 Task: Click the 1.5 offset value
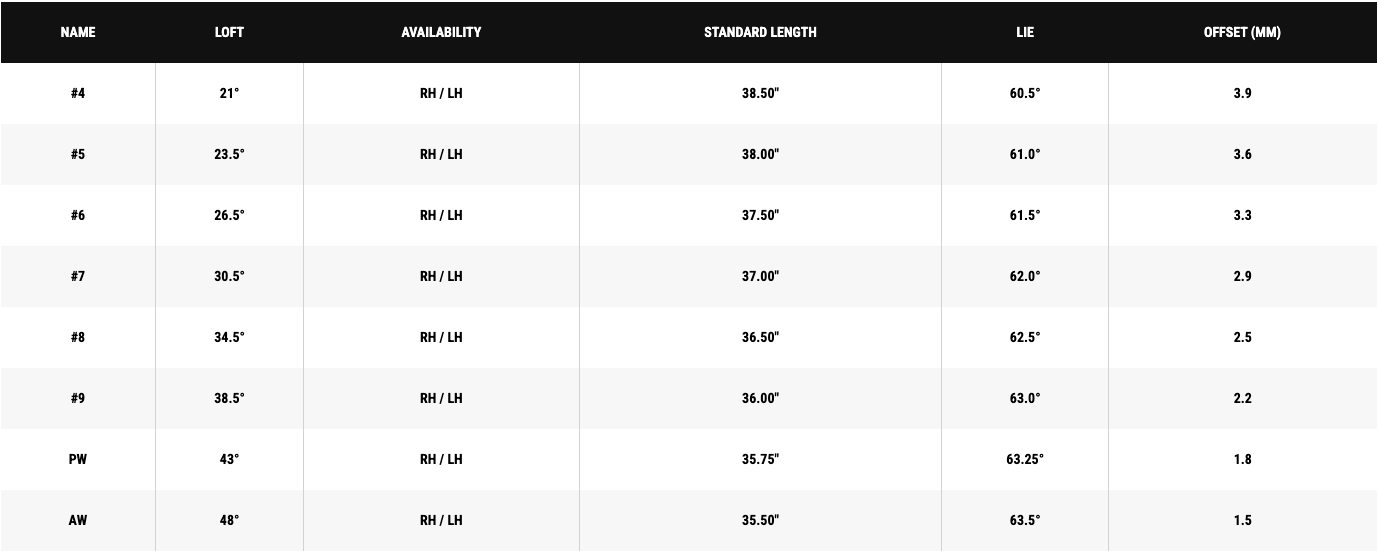1242,520
